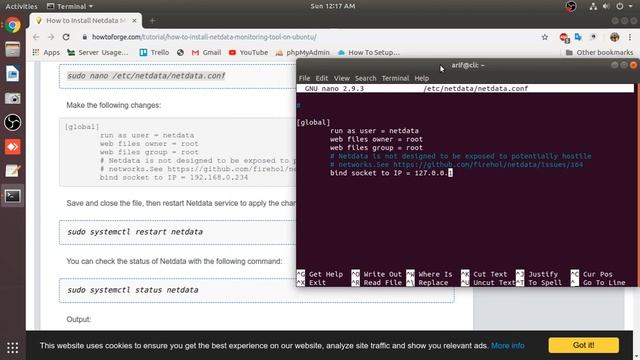Open the orange Git app dock icon
Viewport: 640px width, 360px height.
13,147
